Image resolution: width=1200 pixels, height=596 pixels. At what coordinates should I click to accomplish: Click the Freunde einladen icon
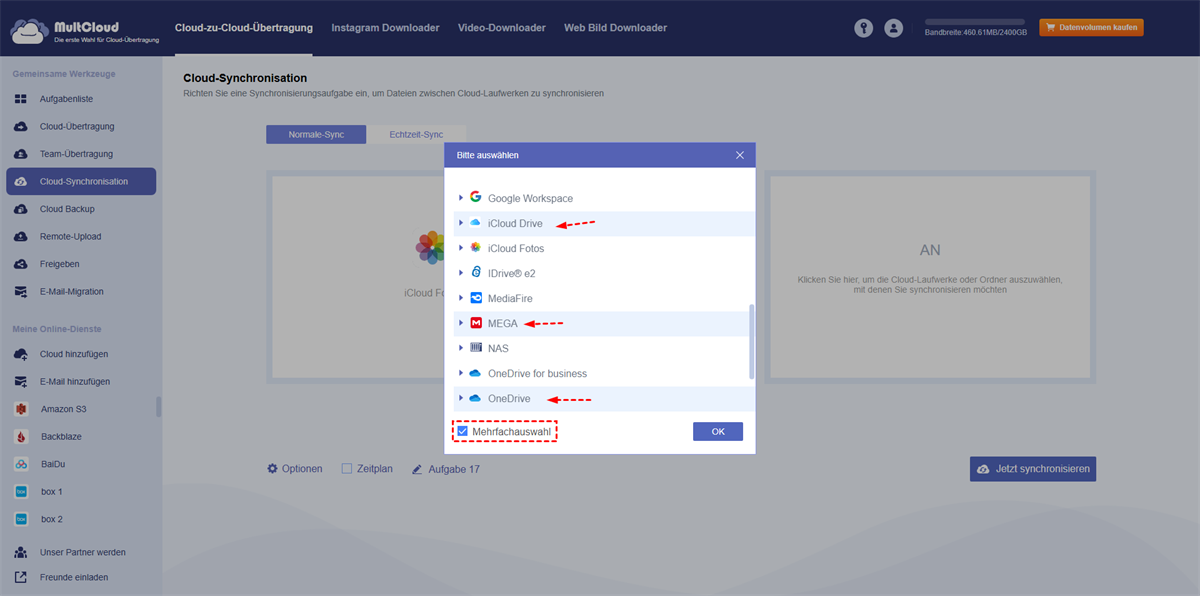coord(21,577)
